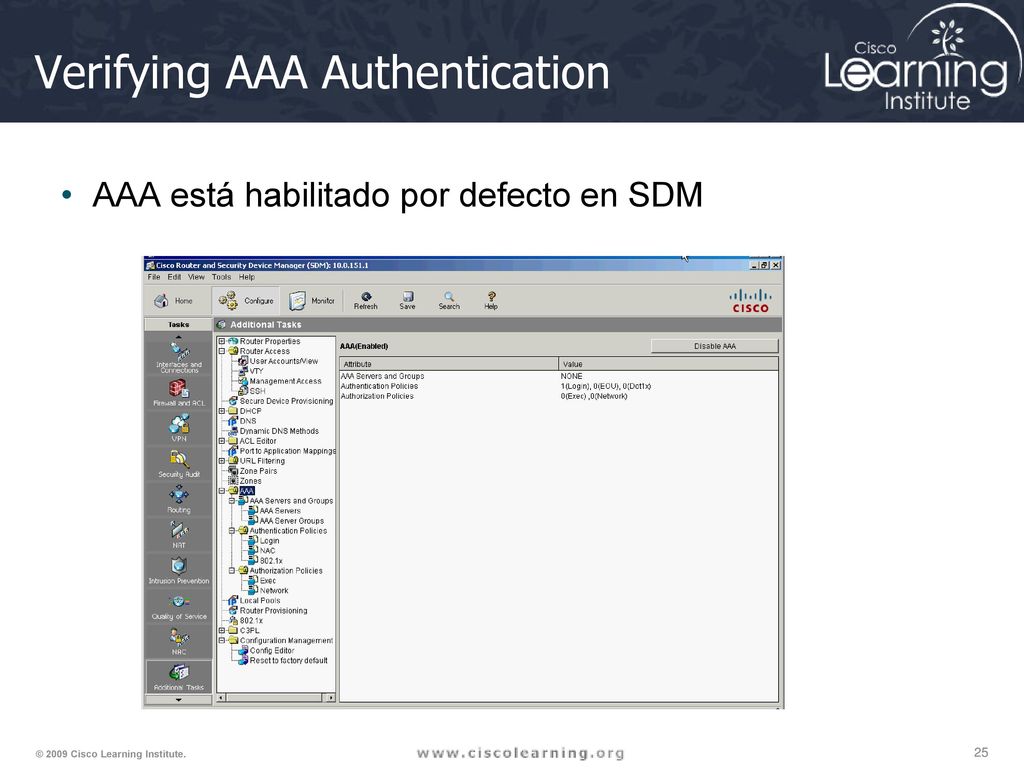Open the Firewall and ACL task

point(179,393)
